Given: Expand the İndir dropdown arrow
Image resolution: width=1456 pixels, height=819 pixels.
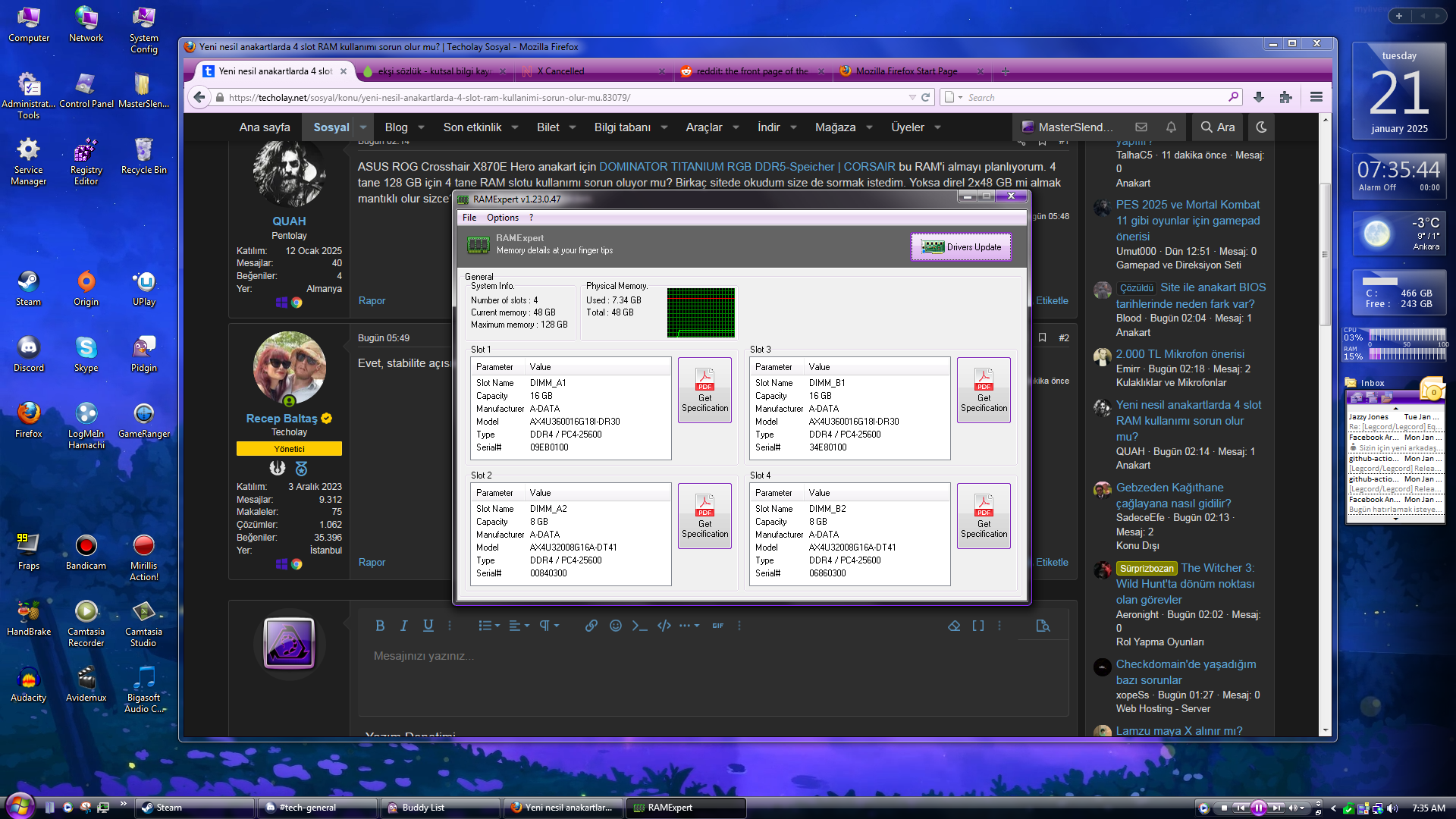Looking at the screenshot, I should click(793, 127).
